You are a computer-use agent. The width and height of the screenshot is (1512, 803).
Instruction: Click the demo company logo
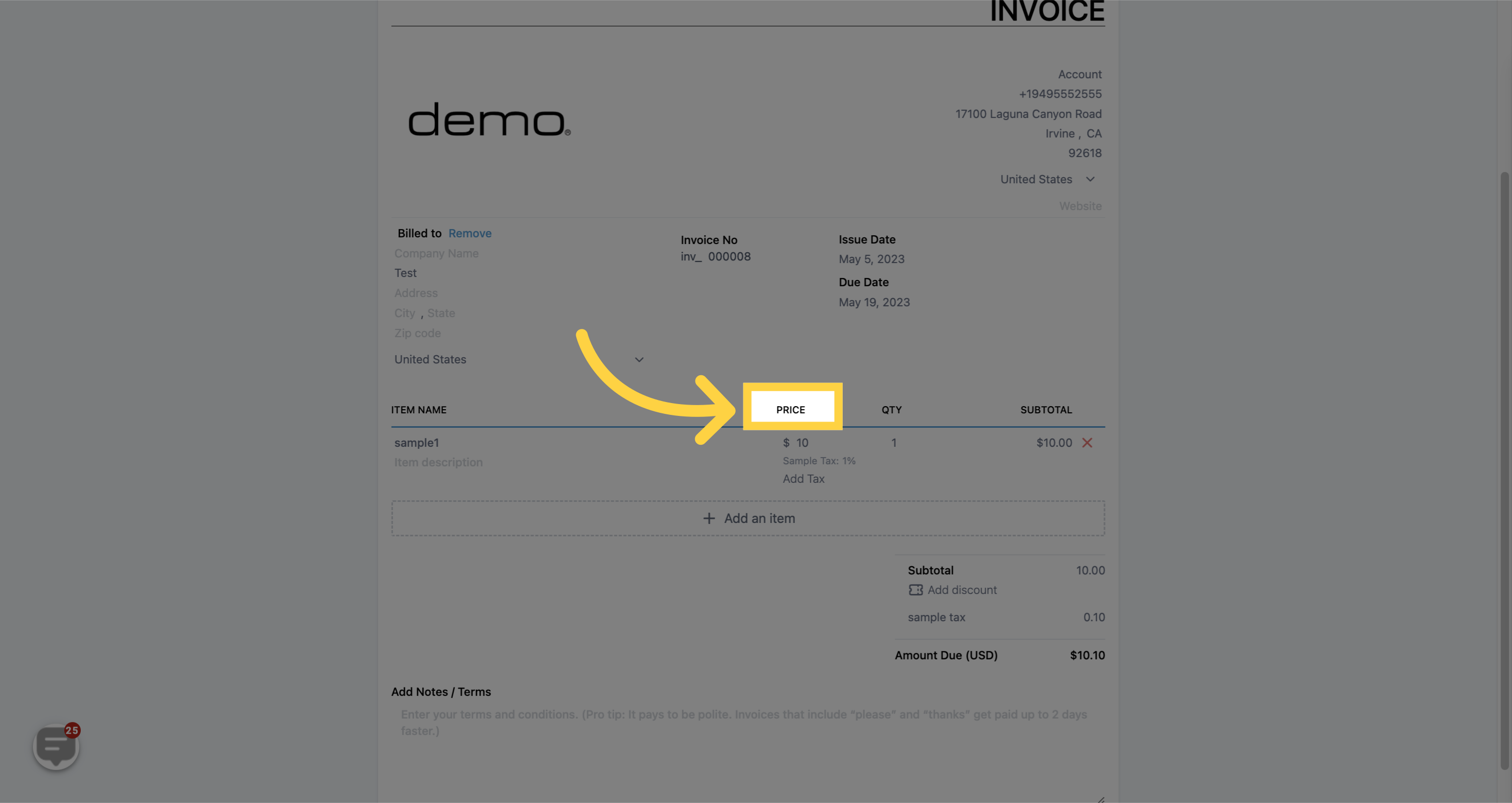pyautogui.click(x=489, y=120)
